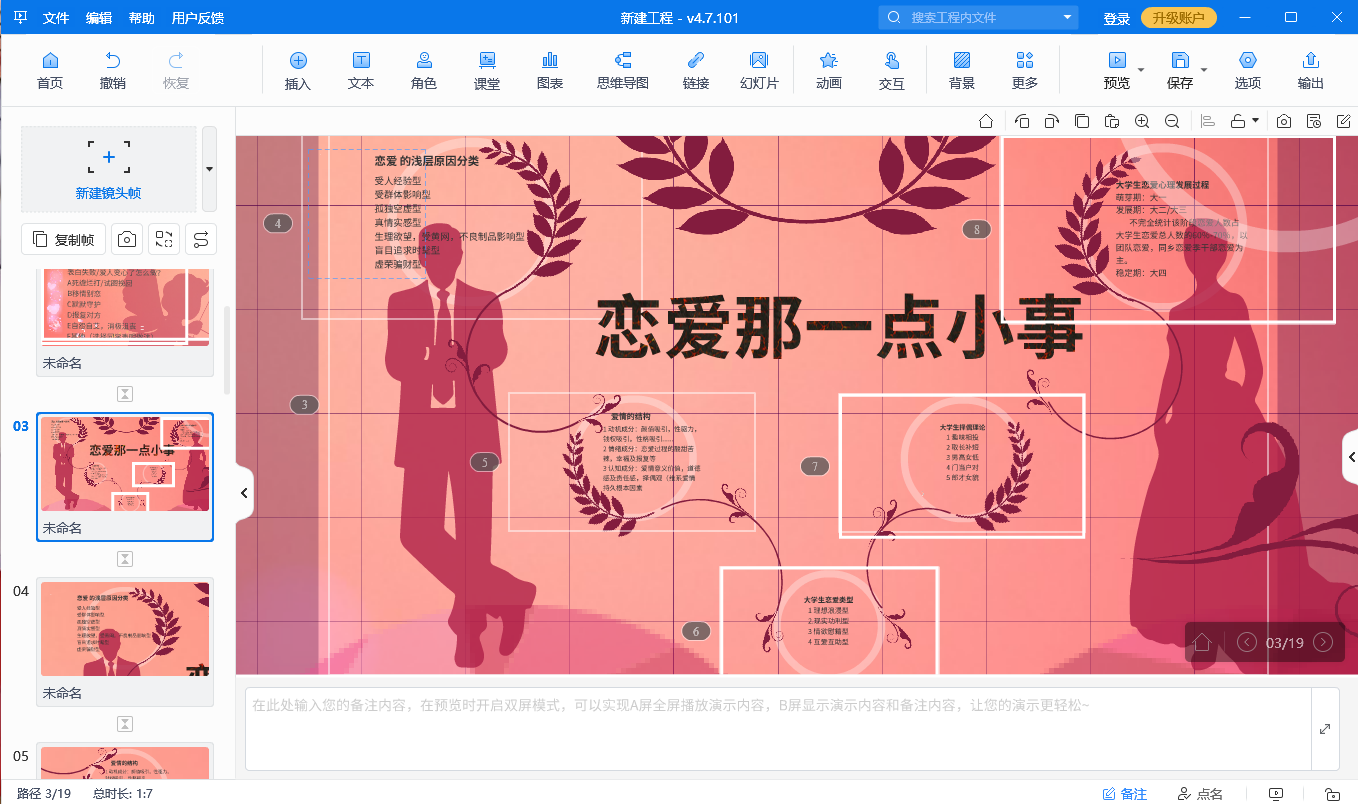Click the 搜索工程内文件 search field
Viewport: 1358px width, 804px height.
978,18
